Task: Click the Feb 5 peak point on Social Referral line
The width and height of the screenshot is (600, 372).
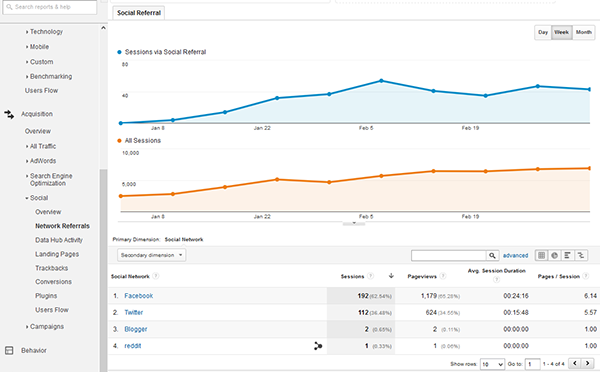Action: (381, 81)
